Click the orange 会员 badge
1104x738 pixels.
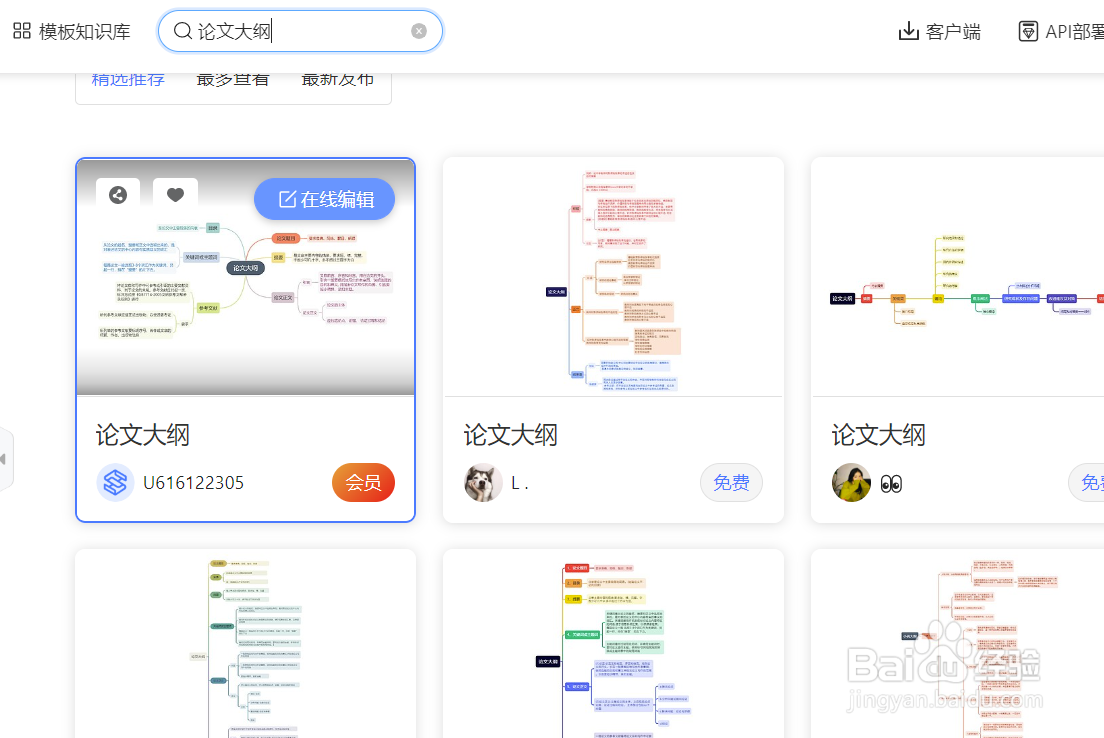(x=363, y=482)
